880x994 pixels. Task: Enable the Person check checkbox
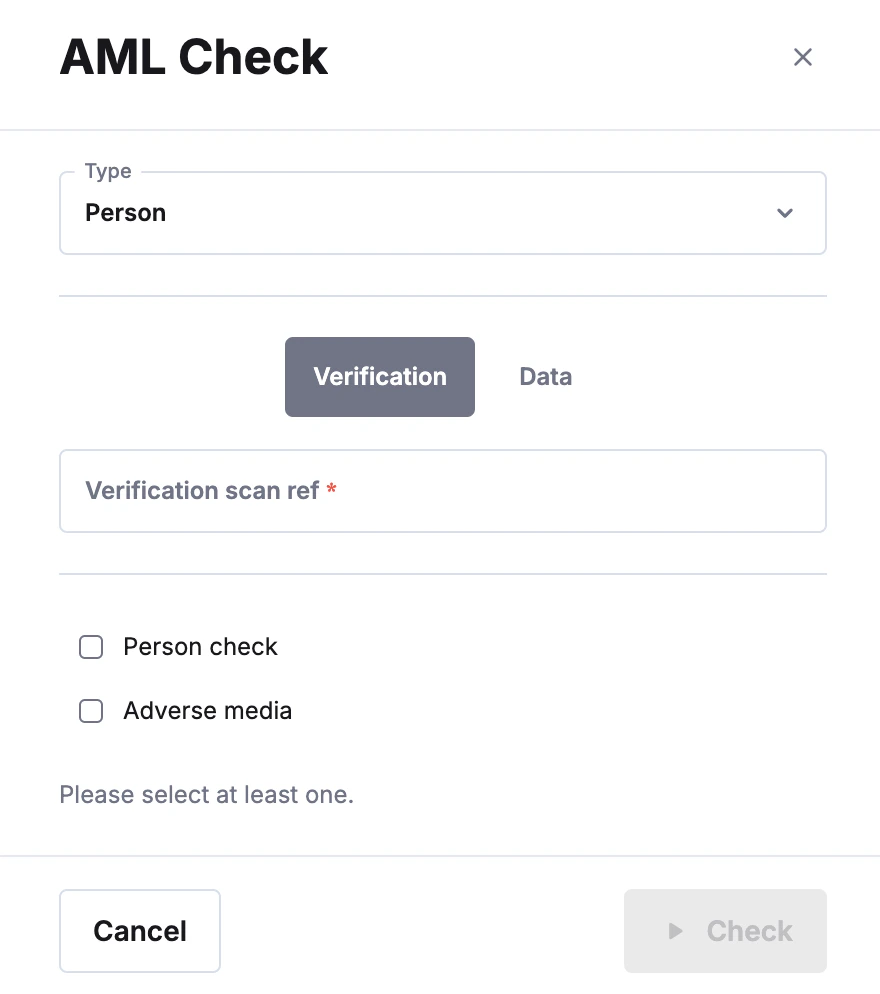[x=91, y=647]
